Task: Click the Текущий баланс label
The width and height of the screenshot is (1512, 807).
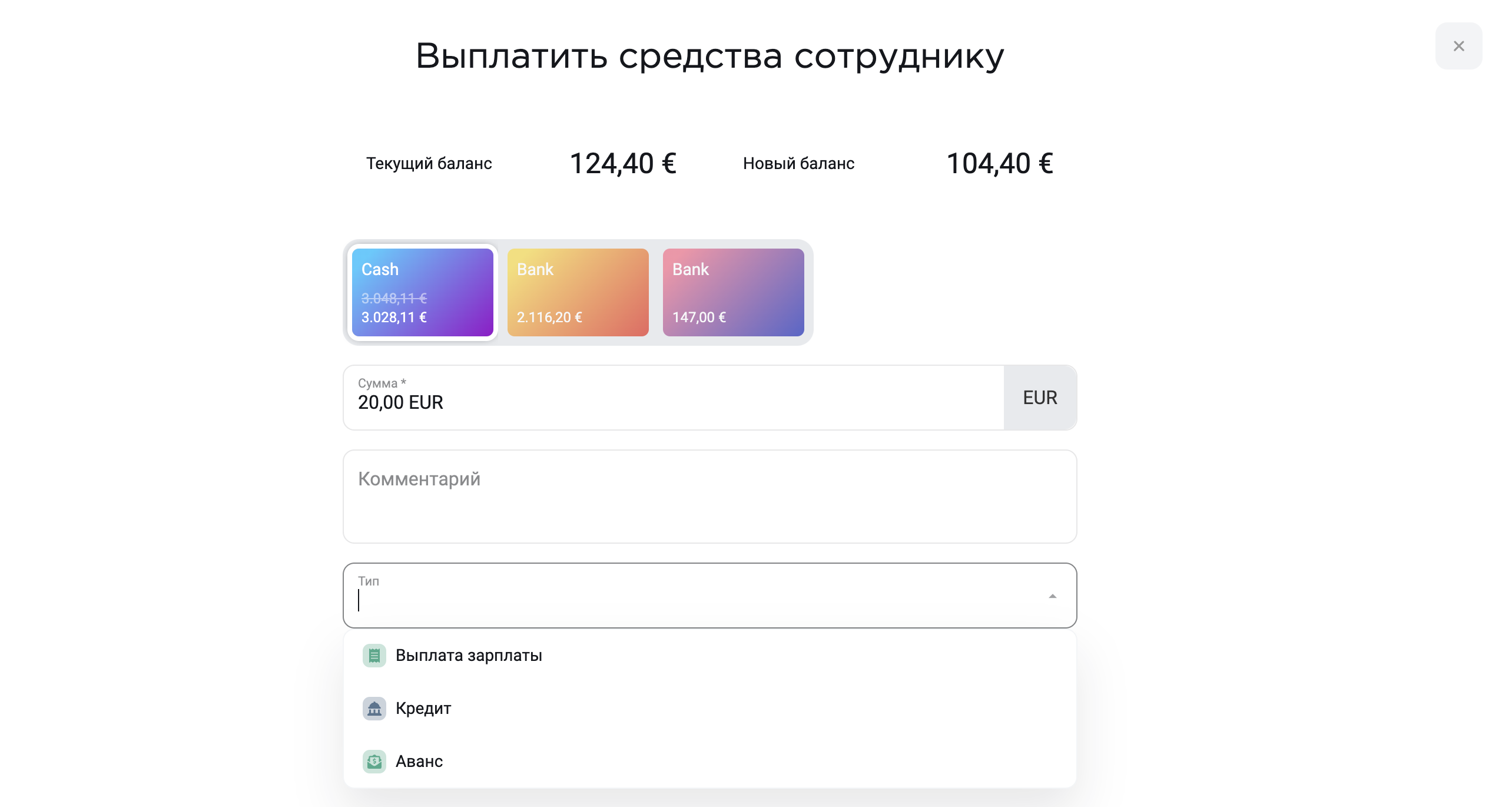Action: point(429,163)
